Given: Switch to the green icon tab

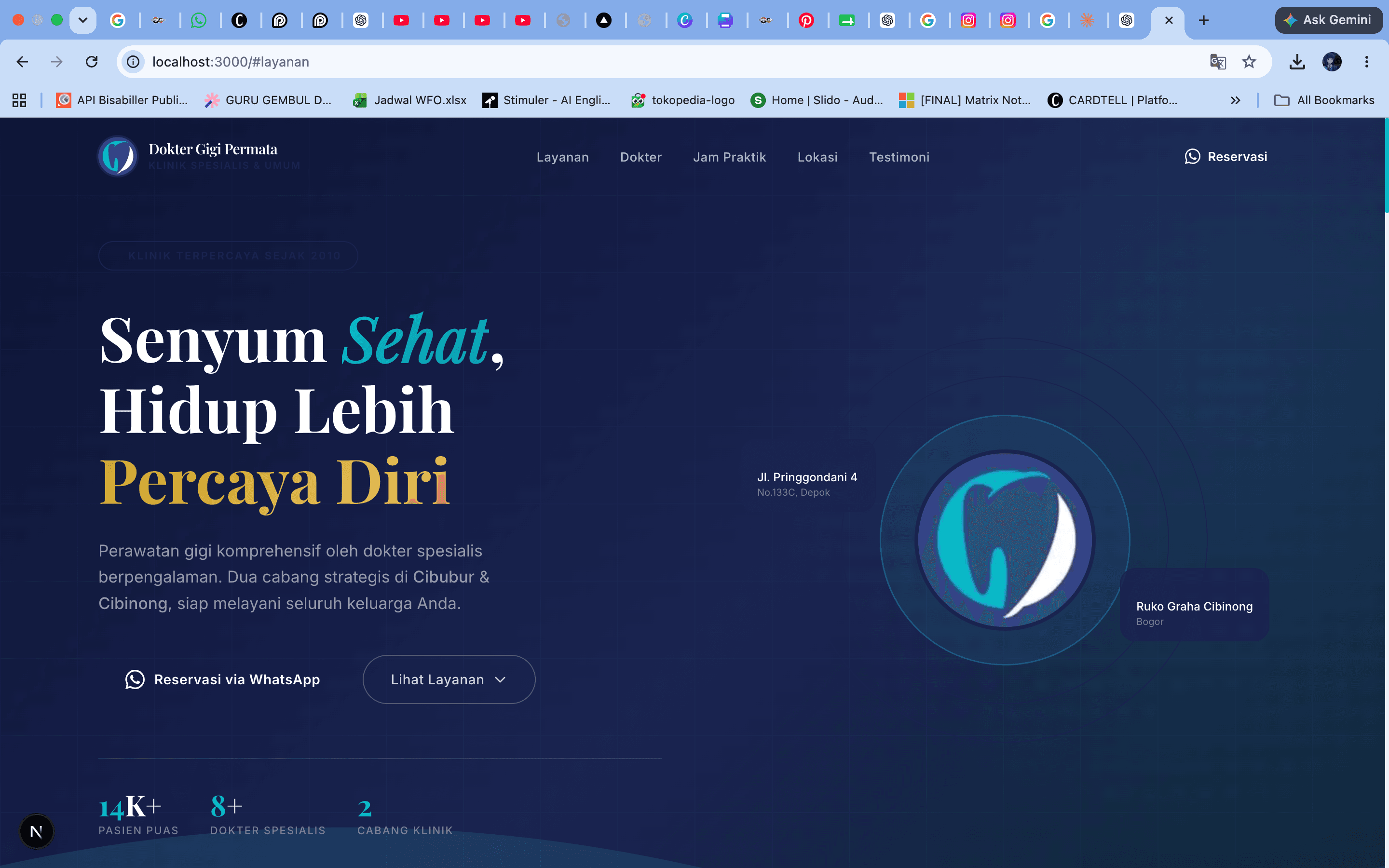Looking at the screenshot, I should coord(846,20).
